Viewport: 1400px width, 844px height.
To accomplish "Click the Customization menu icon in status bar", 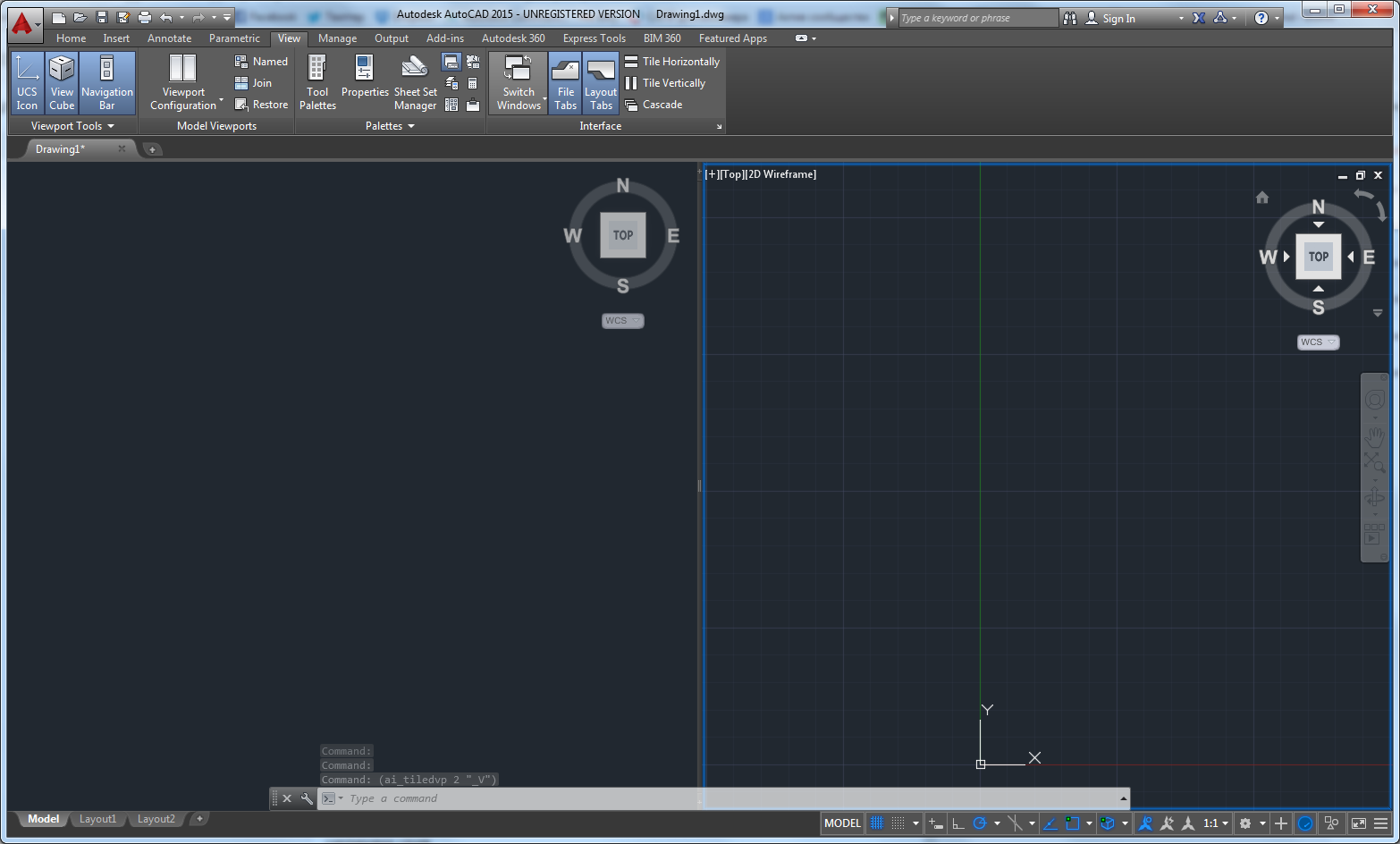I will 1381,823.
